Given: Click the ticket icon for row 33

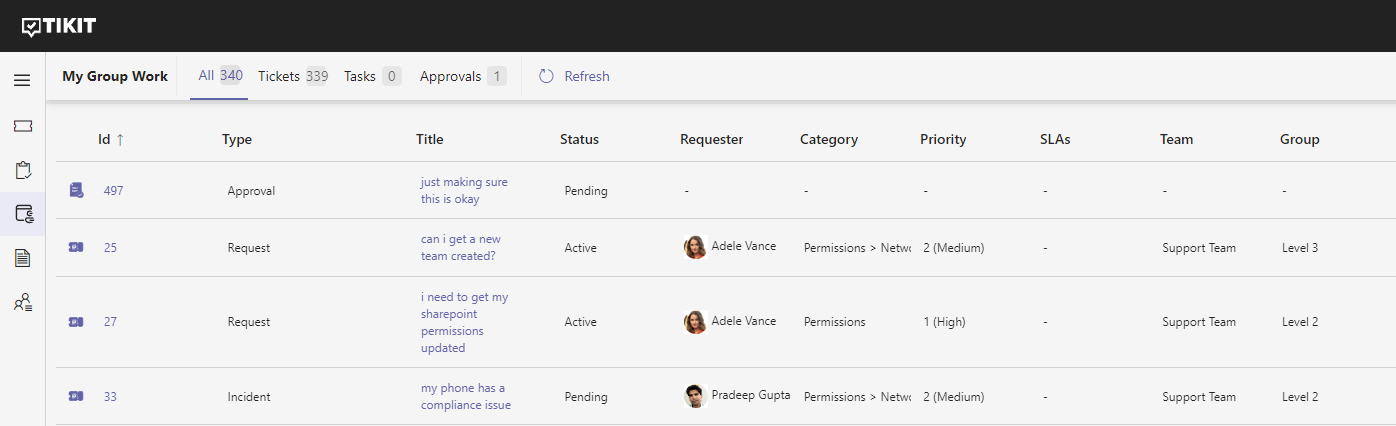Looking at the screenshot, I should pos(76,397).
